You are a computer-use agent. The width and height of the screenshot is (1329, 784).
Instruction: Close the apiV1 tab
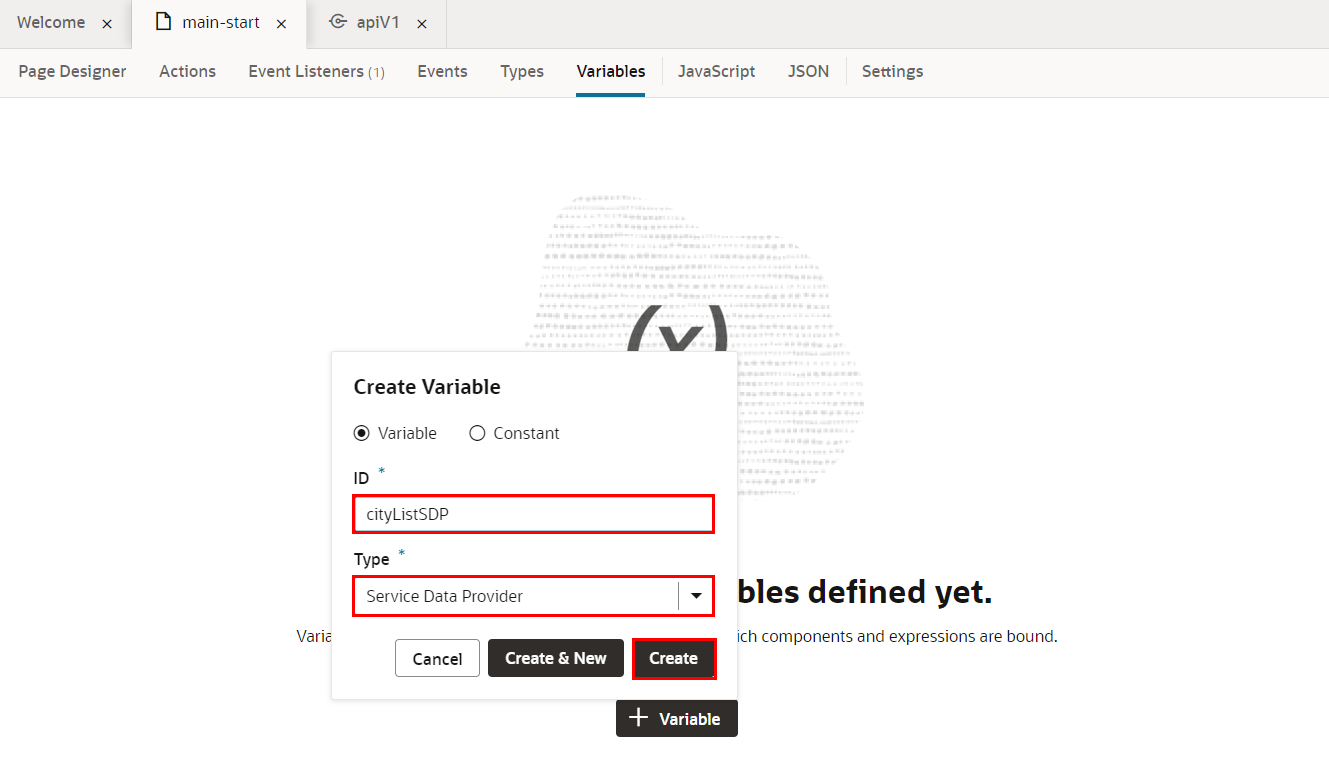[x=422, y=24]
